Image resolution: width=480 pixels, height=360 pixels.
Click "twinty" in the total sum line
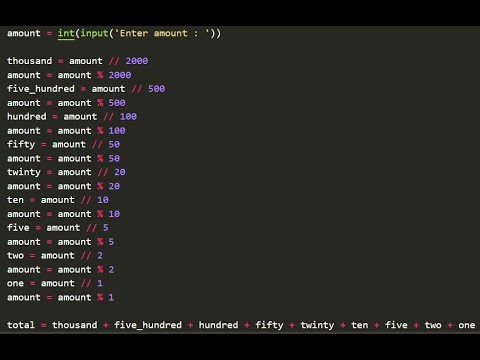click(x=317, y=325)
